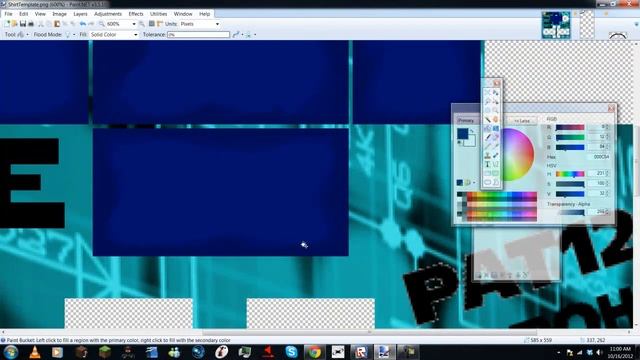Click the Hex color value field
Viewport: 640px width, 360px height.
point(599,157)
